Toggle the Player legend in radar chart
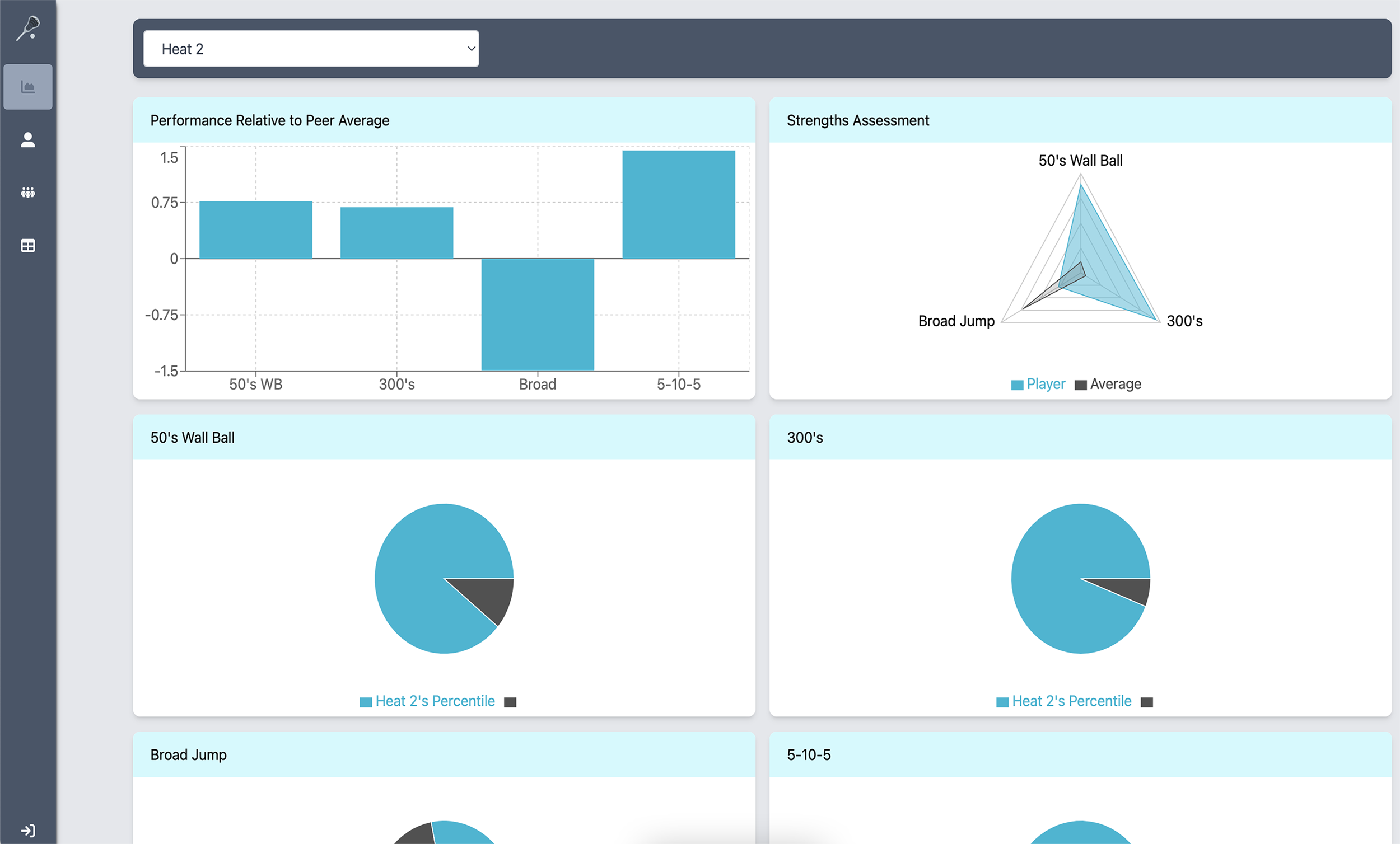Image resolution: width=1400 pixels, height=844 pixels. (x=1038, y=385)
